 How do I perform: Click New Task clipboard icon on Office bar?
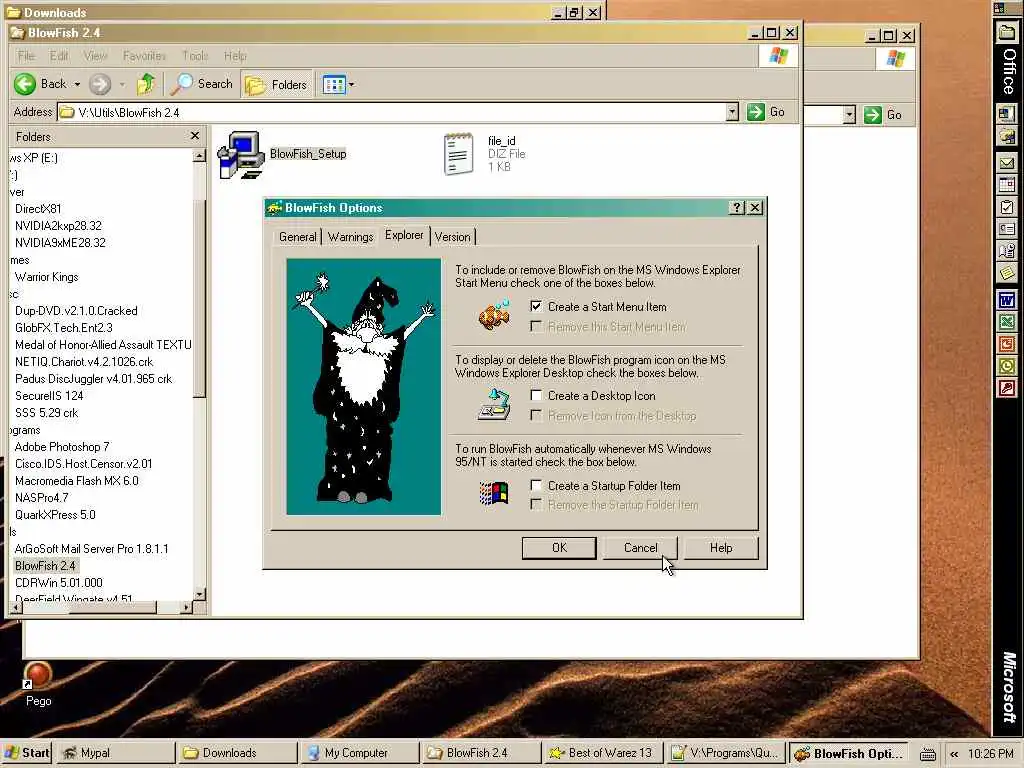point(1006,208)
